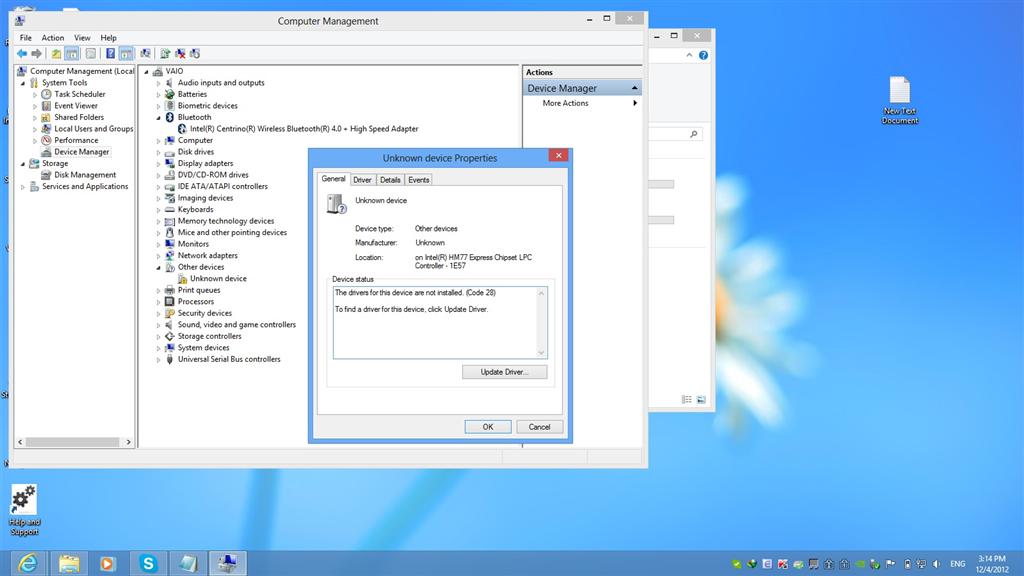Close the Unknown device Properties dialog
The width and height of the screenshot is (1024, 576).
[558, 155]
